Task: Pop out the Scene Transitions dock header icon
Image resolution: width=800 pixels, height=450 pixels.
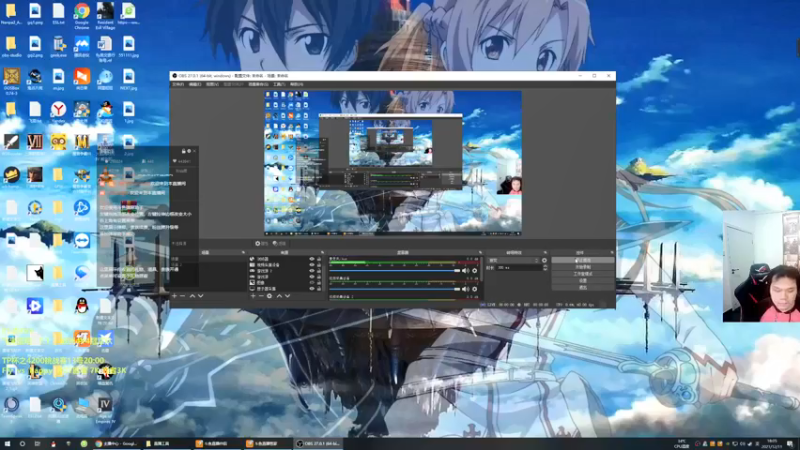Action: [x=545, y=253]
